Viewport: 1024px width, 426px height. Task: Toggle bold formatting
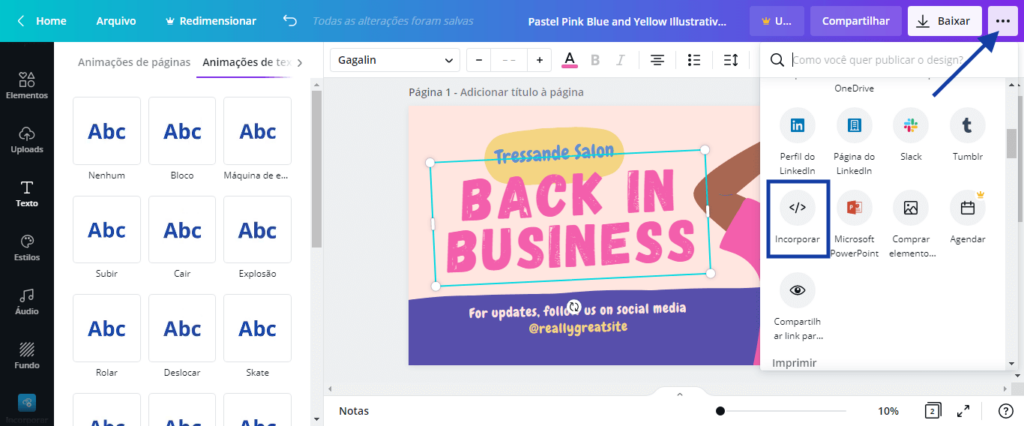click(x=595, y=60)
